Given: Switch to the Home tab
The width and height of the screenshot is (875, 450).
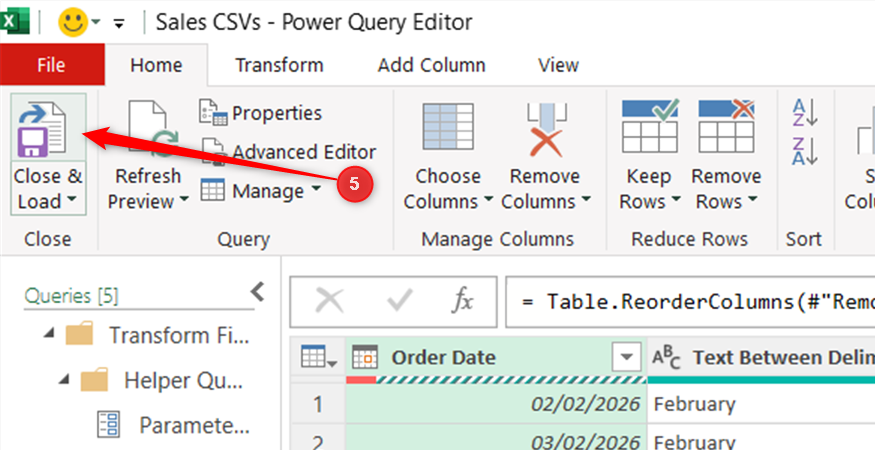Looking at the screenshot, I should click(x=156, y=65).
